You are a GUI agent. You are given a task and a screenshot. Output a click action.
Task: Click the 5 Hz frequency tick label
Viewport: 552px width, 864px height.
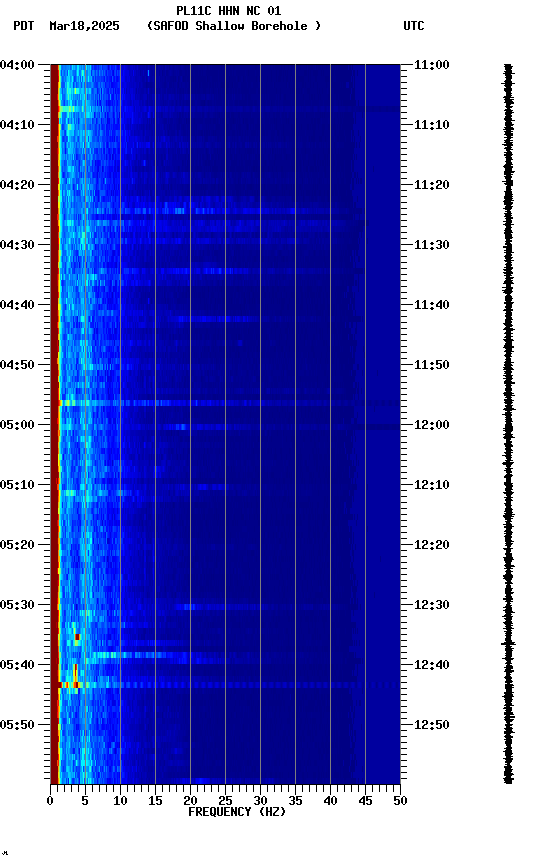coord(85,801)
